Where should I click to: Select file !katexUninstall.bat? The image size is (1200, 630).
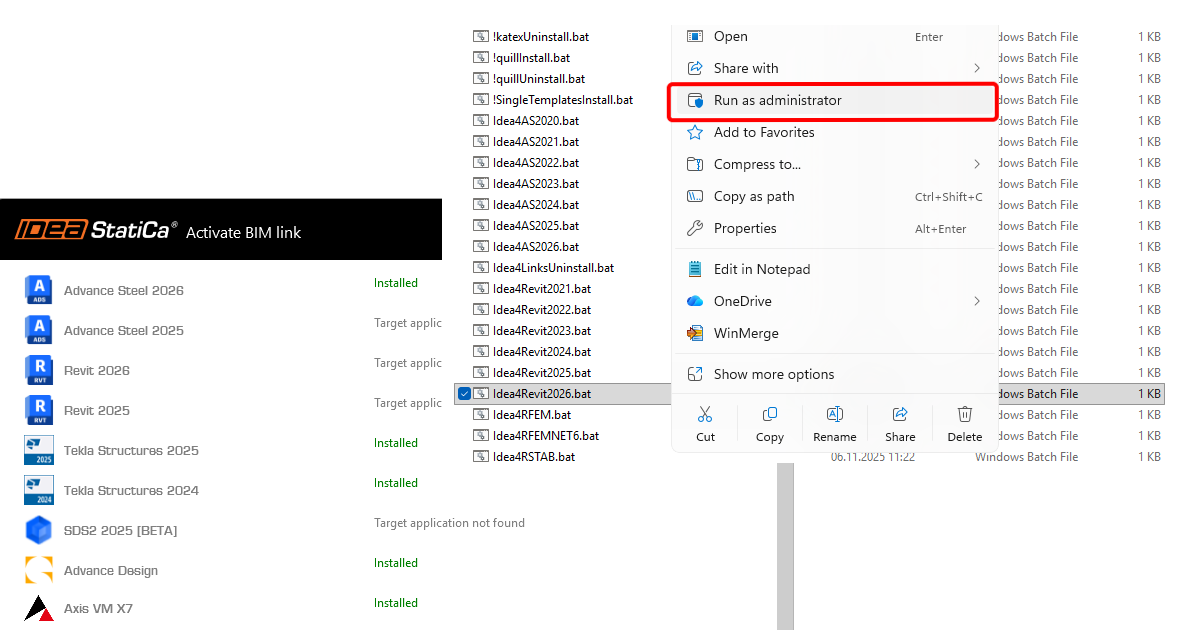[541, 37]
